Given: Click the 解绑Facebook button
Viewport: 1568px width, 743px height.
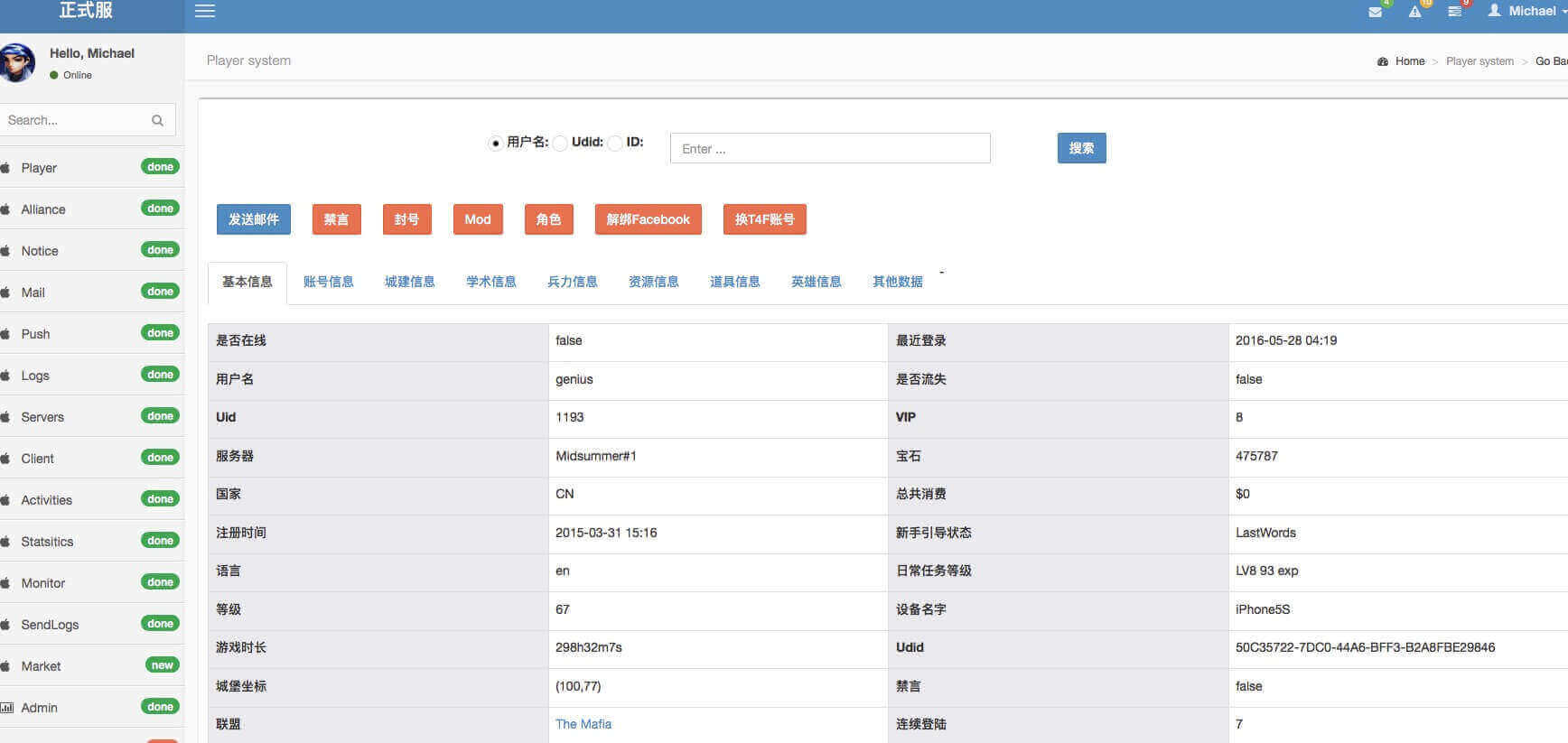Looking at the screenshot, I should click(648, 219).
